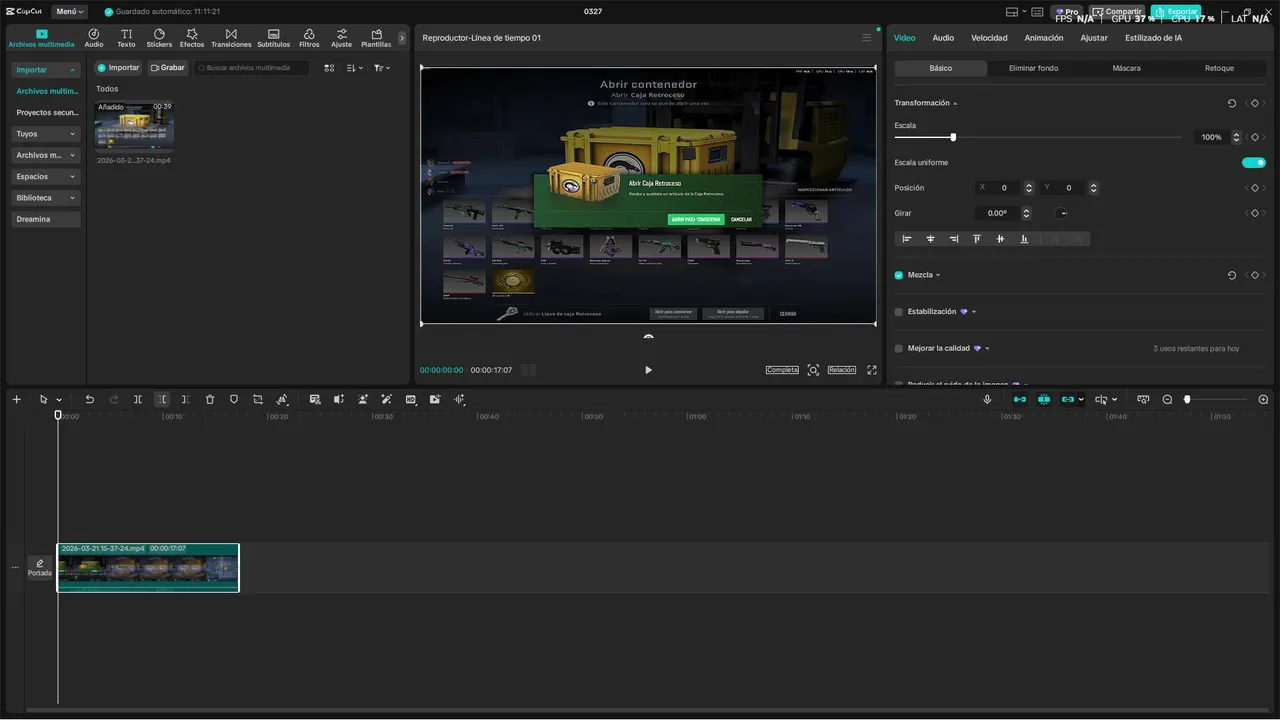The width and height of the screenshot is (1280, 720).
Task: Click the Importar button in media panel
Action: (118, 68)
